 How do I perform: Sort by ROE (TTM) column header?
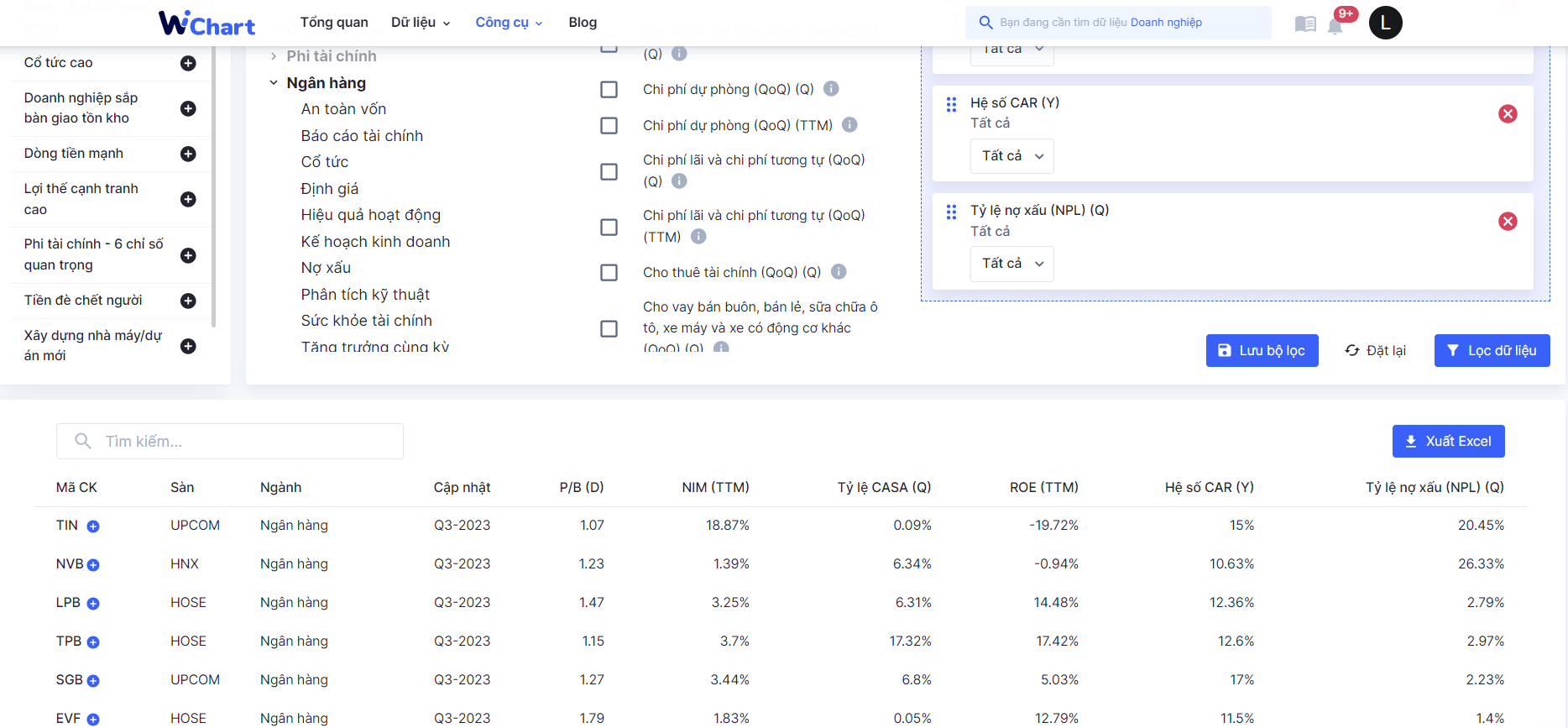(x=1043, y=487)
